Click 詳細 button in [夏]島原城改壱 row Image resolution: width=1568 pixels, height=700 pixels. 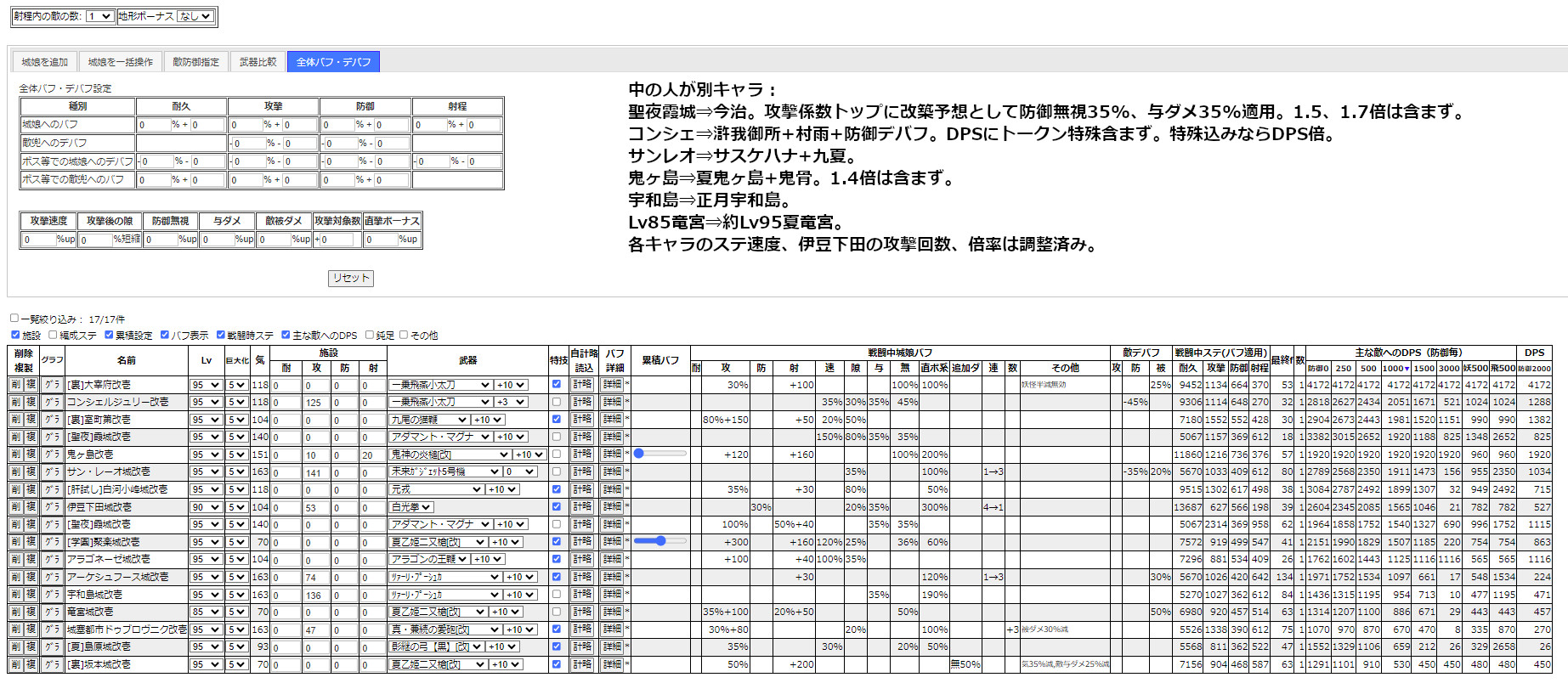[613, 646]
